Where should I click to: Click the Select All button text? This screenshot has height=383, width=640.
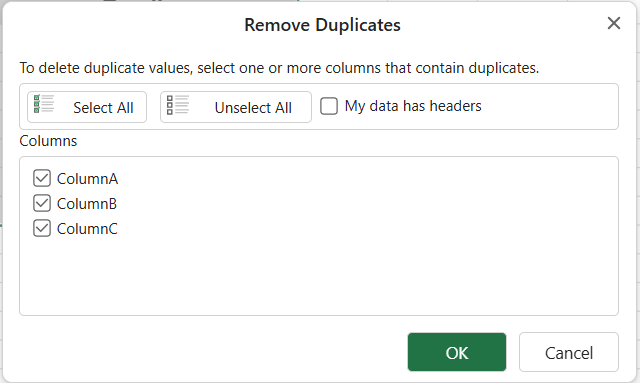(103, 108)
